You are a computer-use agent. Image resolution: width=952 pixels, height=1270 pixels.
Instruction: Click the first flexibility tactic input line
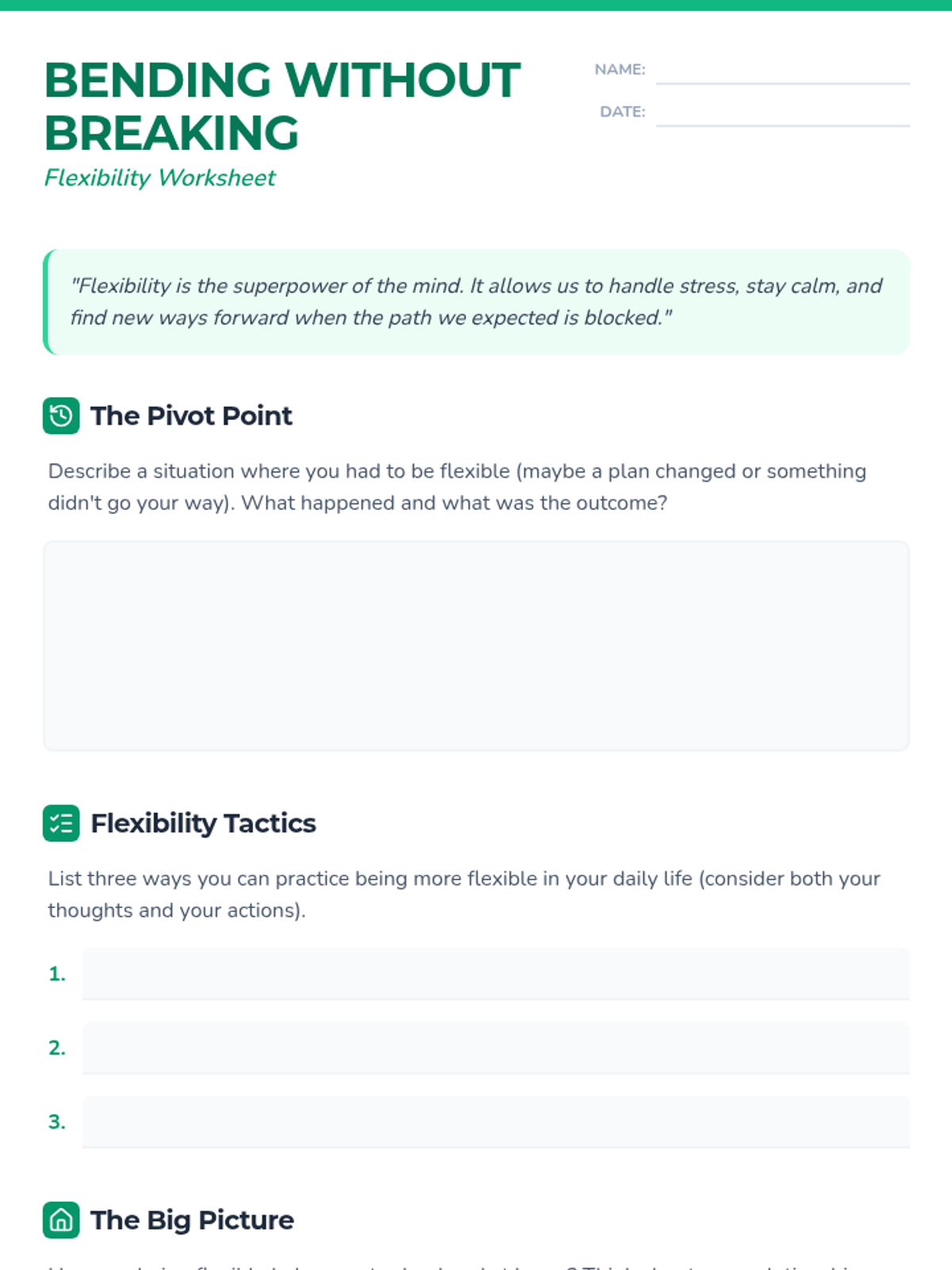pos(496,974)
